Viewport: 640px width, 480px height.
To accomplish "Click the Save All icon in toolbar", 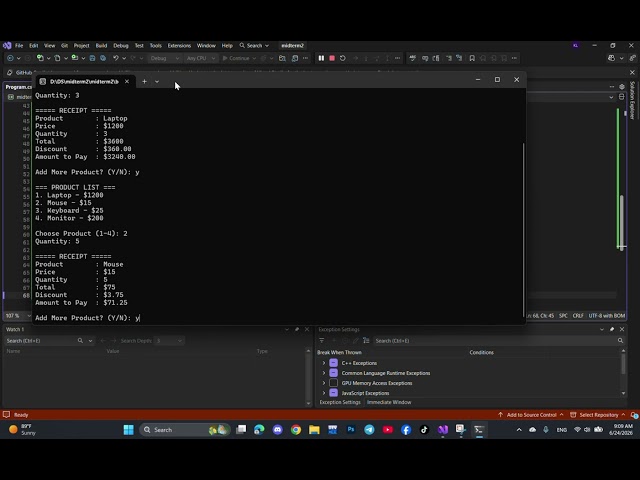I will click(x=103, y=58).
